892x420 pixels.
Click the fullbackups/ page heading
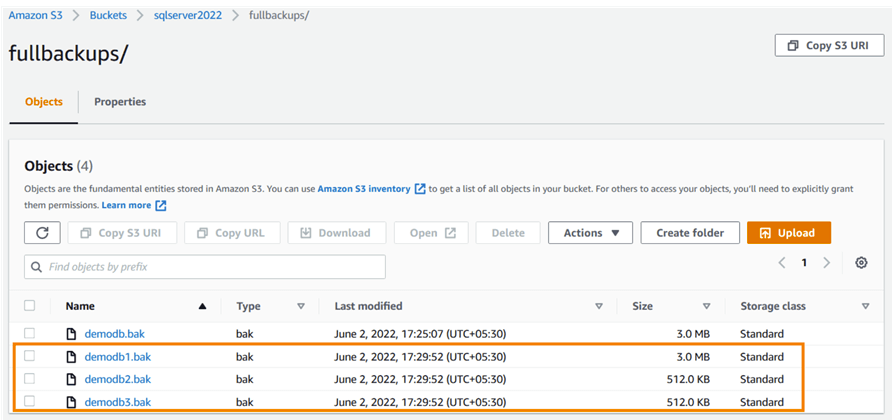click(69, 53)
